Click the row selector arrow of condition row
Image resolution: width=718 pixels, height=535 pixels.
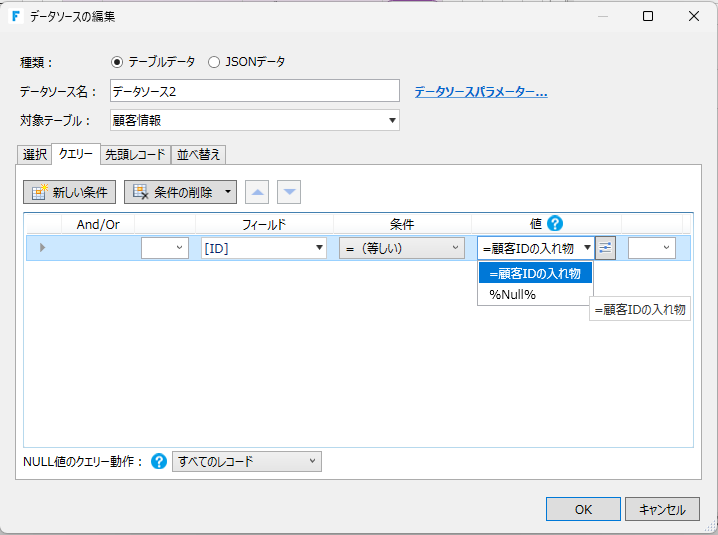coord(42,248)
